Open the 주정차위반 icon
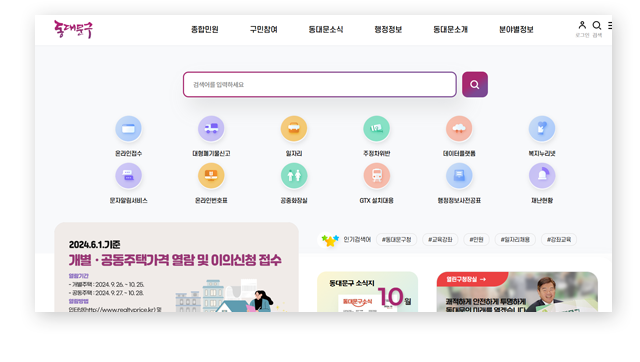Image resolution: width=640 pixels, height=362 pixels. click(376, 129)
